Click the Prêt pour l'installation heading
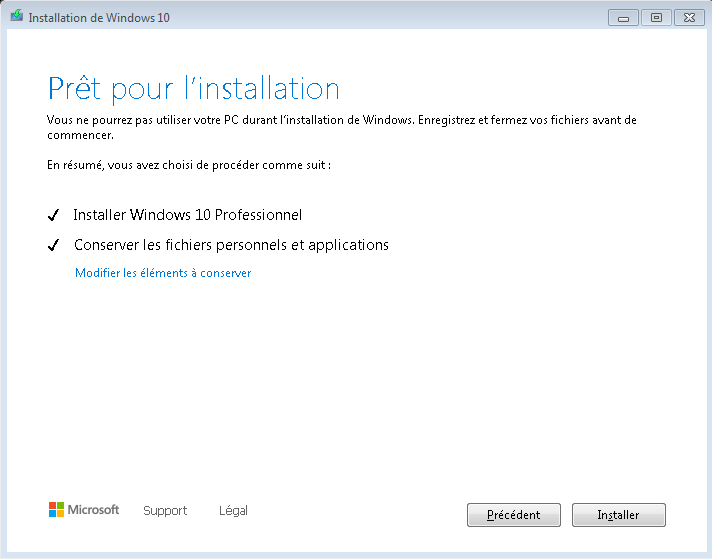 point(193,89)
